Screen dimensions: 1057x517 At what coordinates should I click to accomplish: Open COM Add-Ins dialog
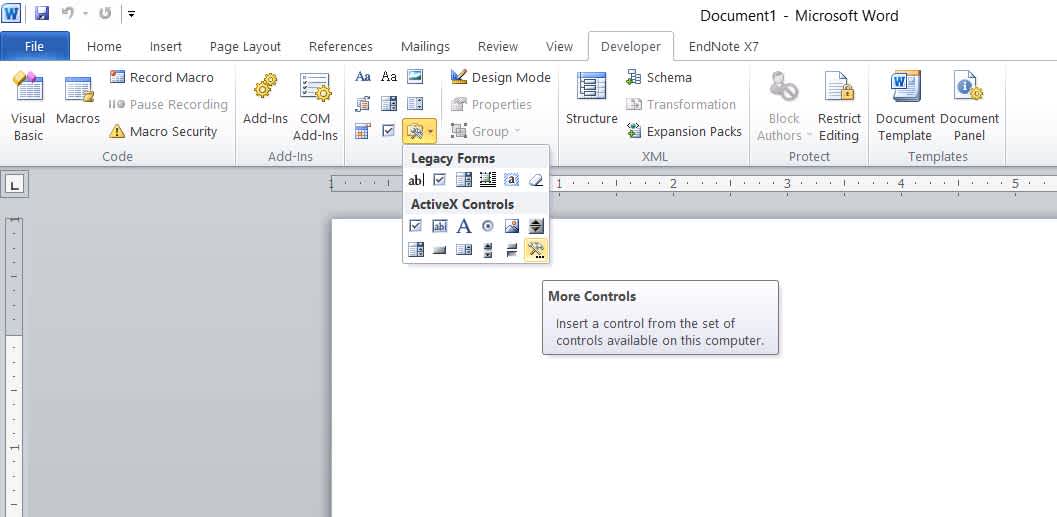315,107
